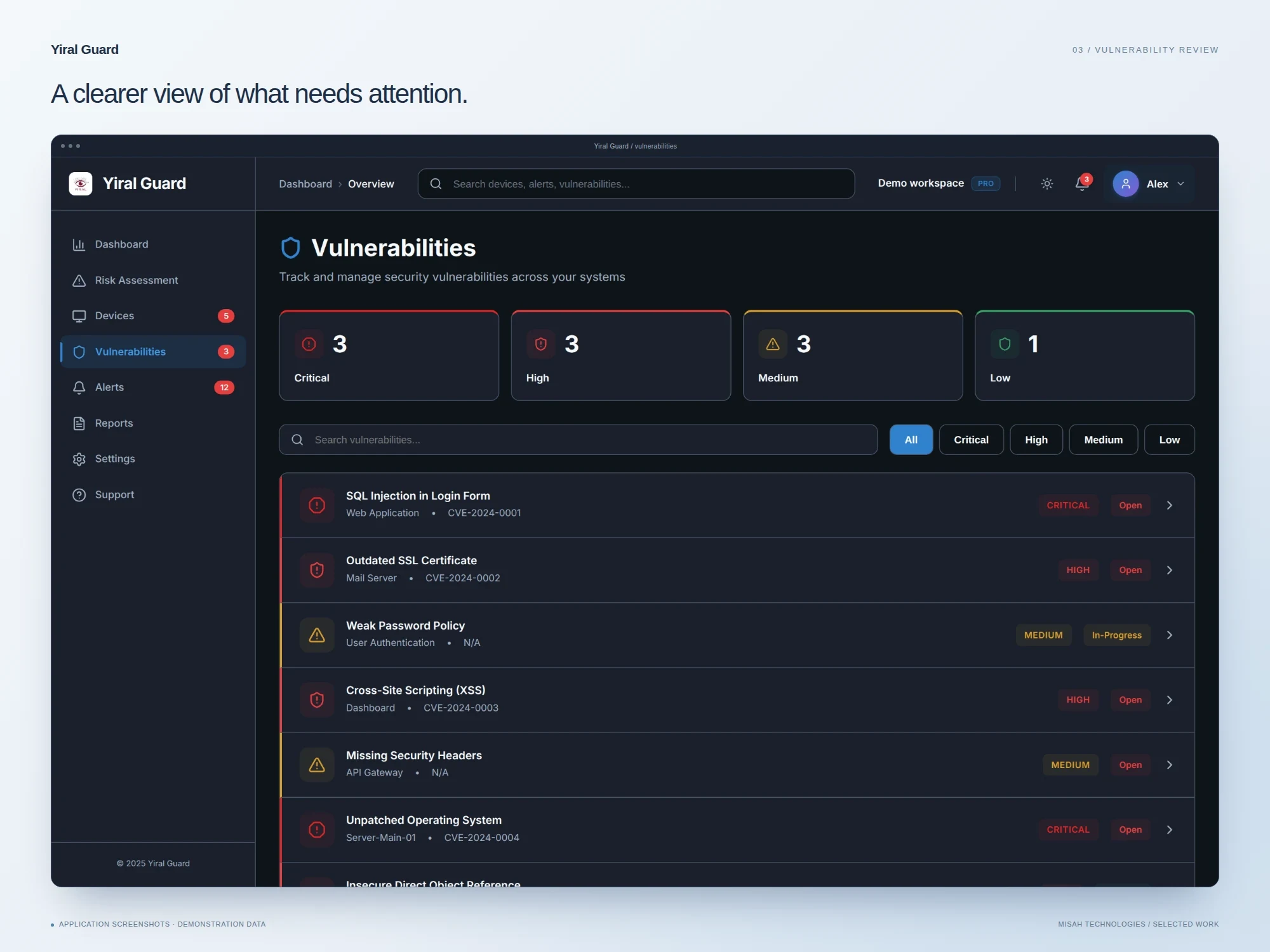Click the Cross-Site Scripting shield icon
This screenshot has width=1270, height=952.
pos(317,699)
